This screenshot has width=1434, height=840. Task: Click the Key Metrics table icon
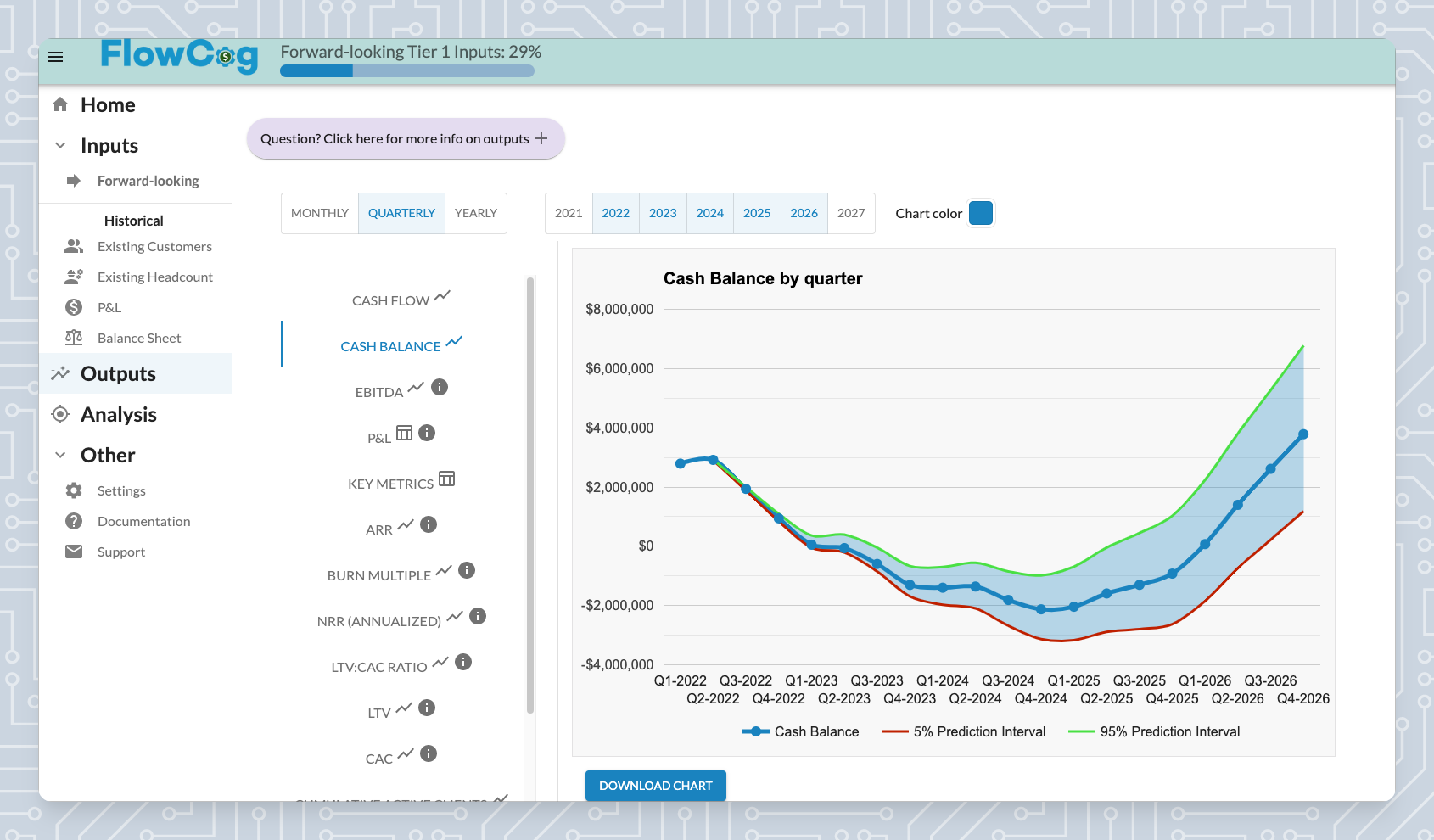(x=447, y=479)
